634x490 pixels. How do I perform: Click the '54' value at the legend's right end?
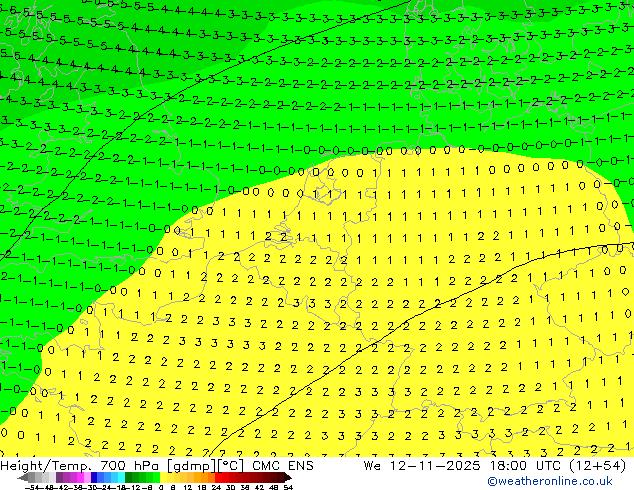pyautogui.click(x=287, y=487)
